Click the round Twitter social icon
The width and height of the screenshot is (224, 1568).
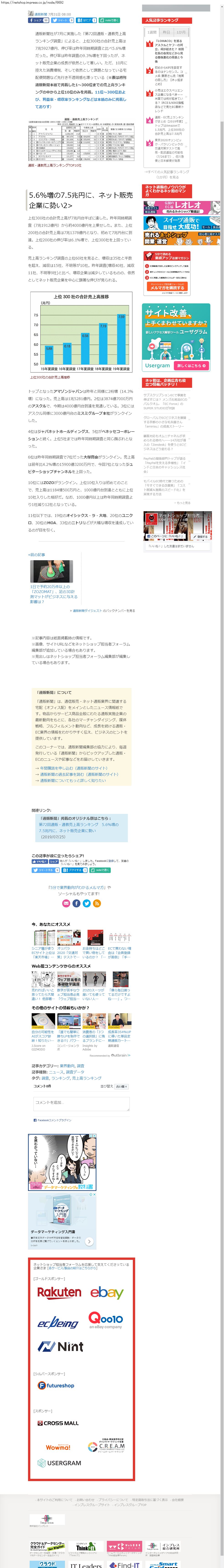[86, 903]
